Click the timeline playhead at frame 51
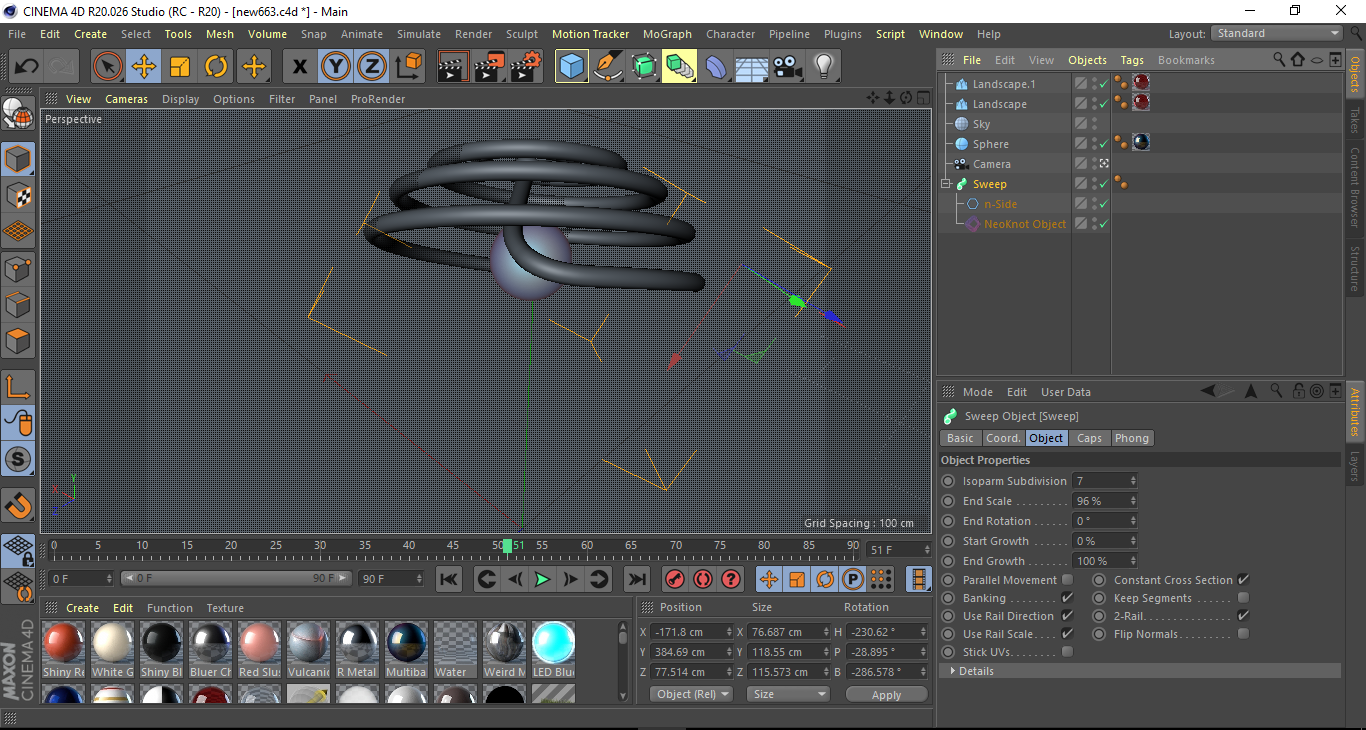 tap(508, 546)
